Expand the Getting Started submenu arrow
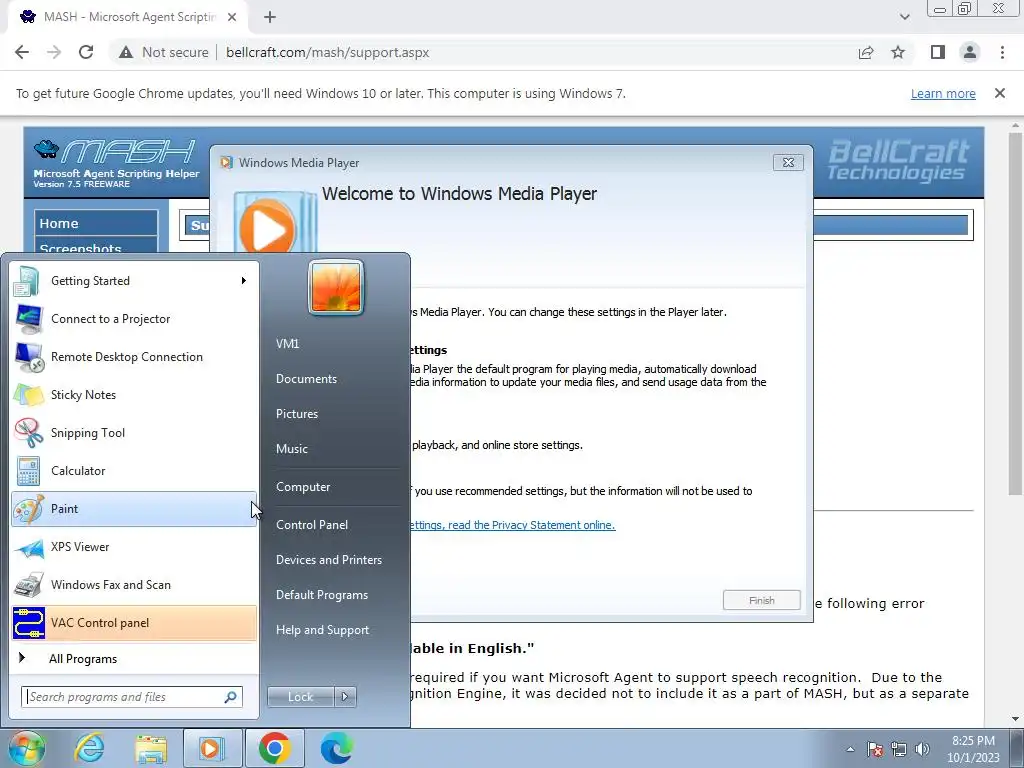 point(244,281)
